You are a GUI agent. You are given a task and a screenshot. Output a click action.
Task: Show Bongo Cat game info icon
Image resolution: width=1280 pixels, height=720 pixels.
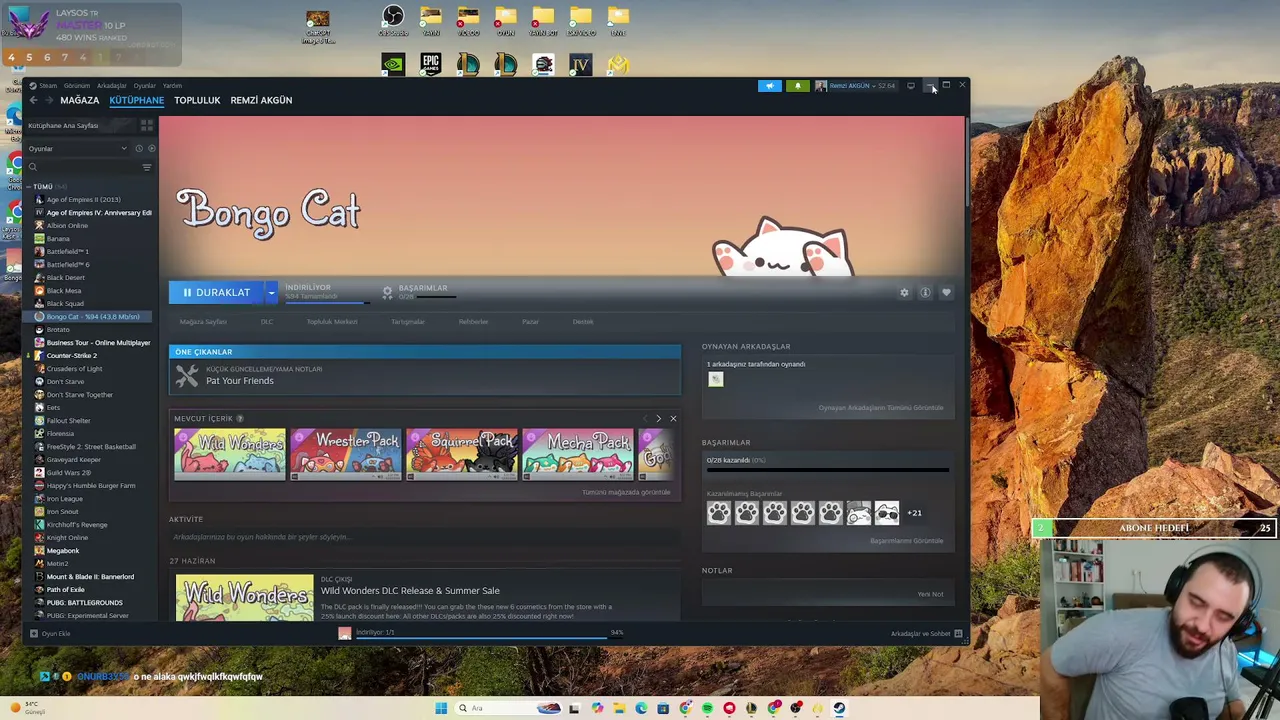pos(925,293)
